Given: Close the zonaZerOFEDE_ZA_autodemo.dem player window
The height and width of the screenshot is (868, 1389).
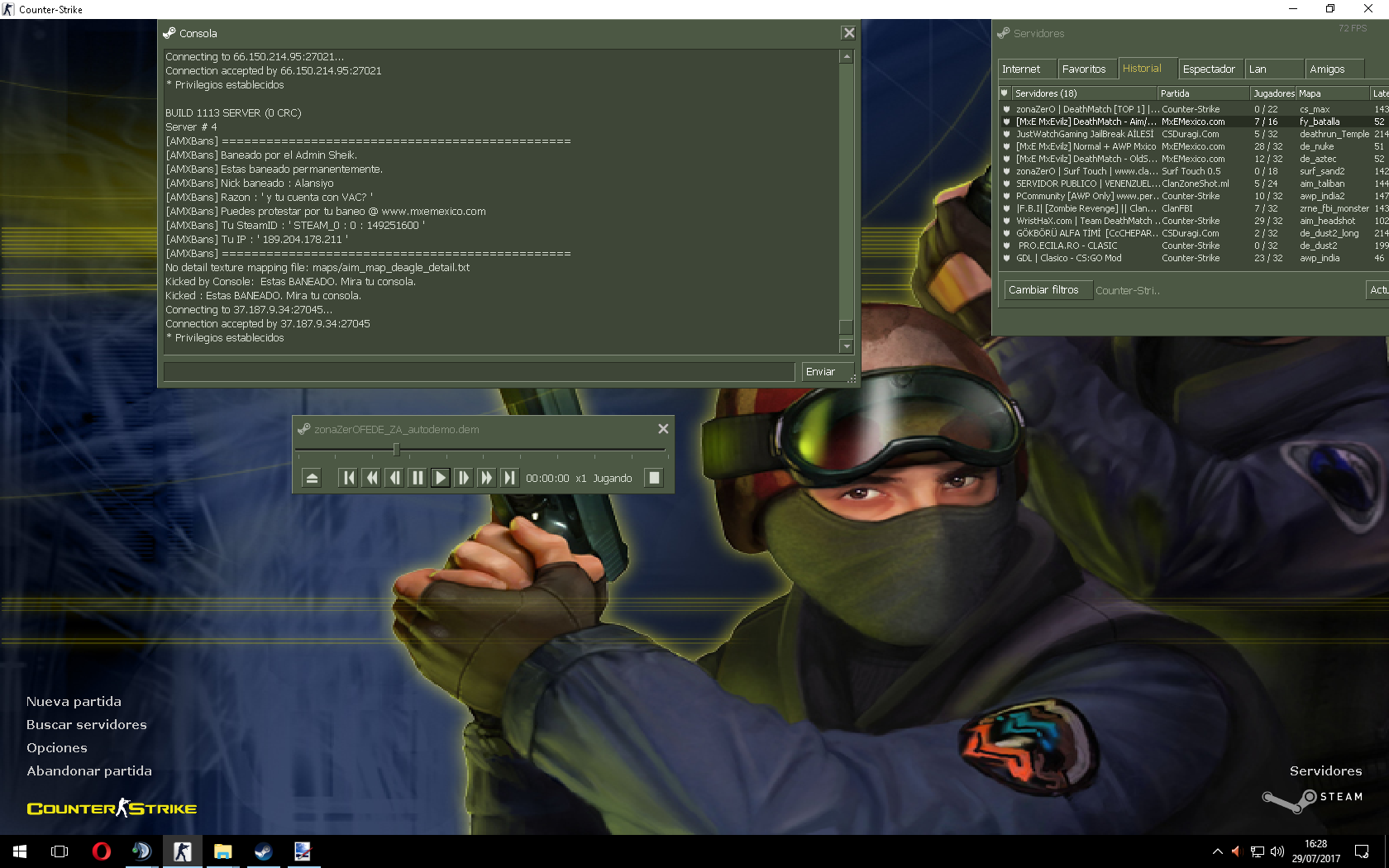Looking at the screenshot, I should (663, 429).
